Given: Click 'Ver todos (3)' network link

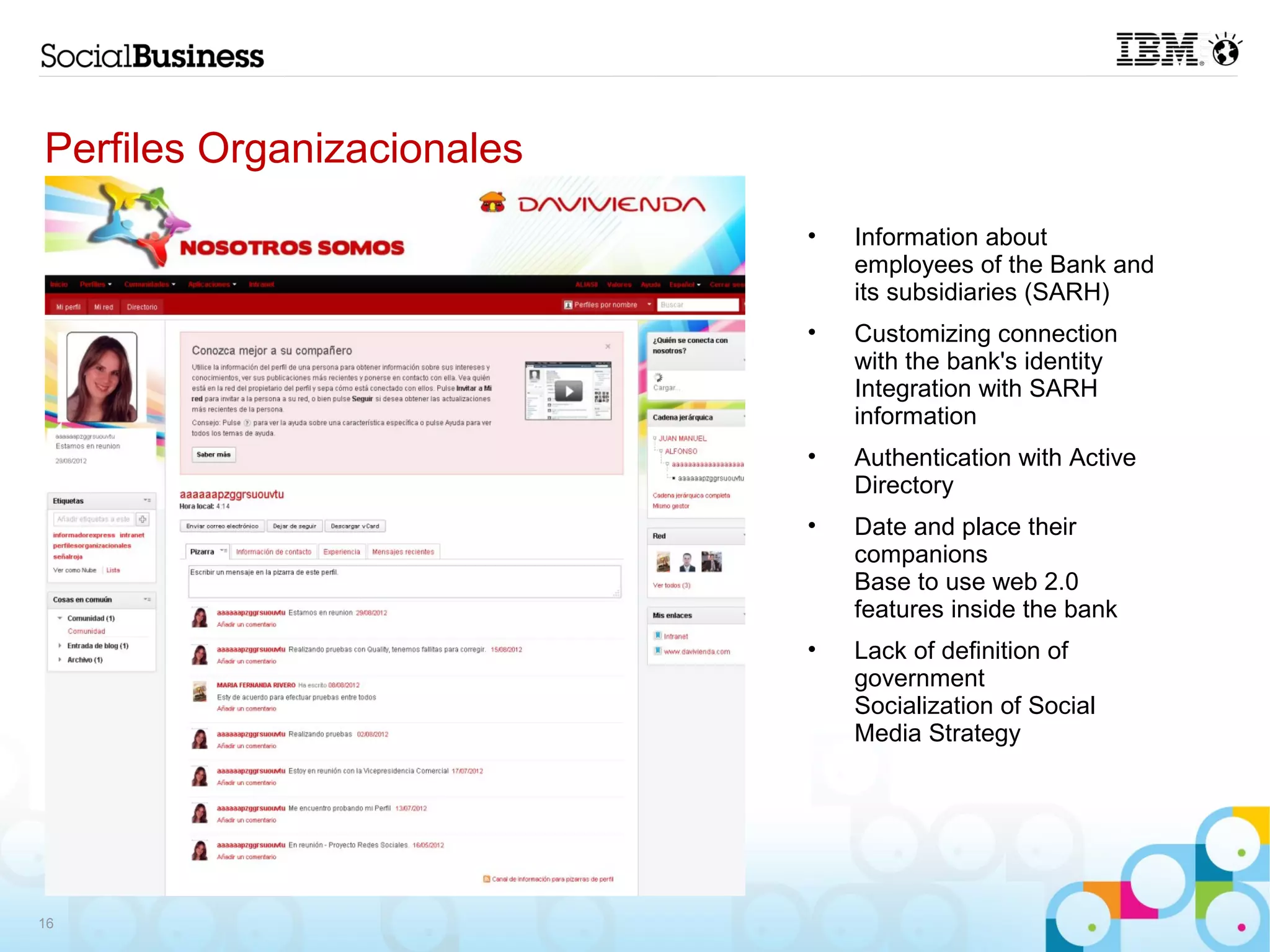Looking at the screenshot, I should [x=672, y=586].
